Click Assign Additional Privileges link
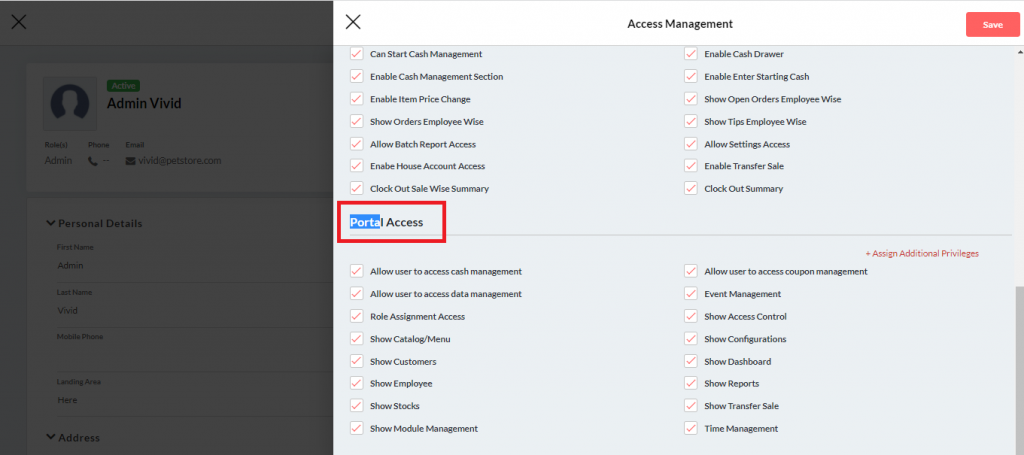 coord(921,253)
